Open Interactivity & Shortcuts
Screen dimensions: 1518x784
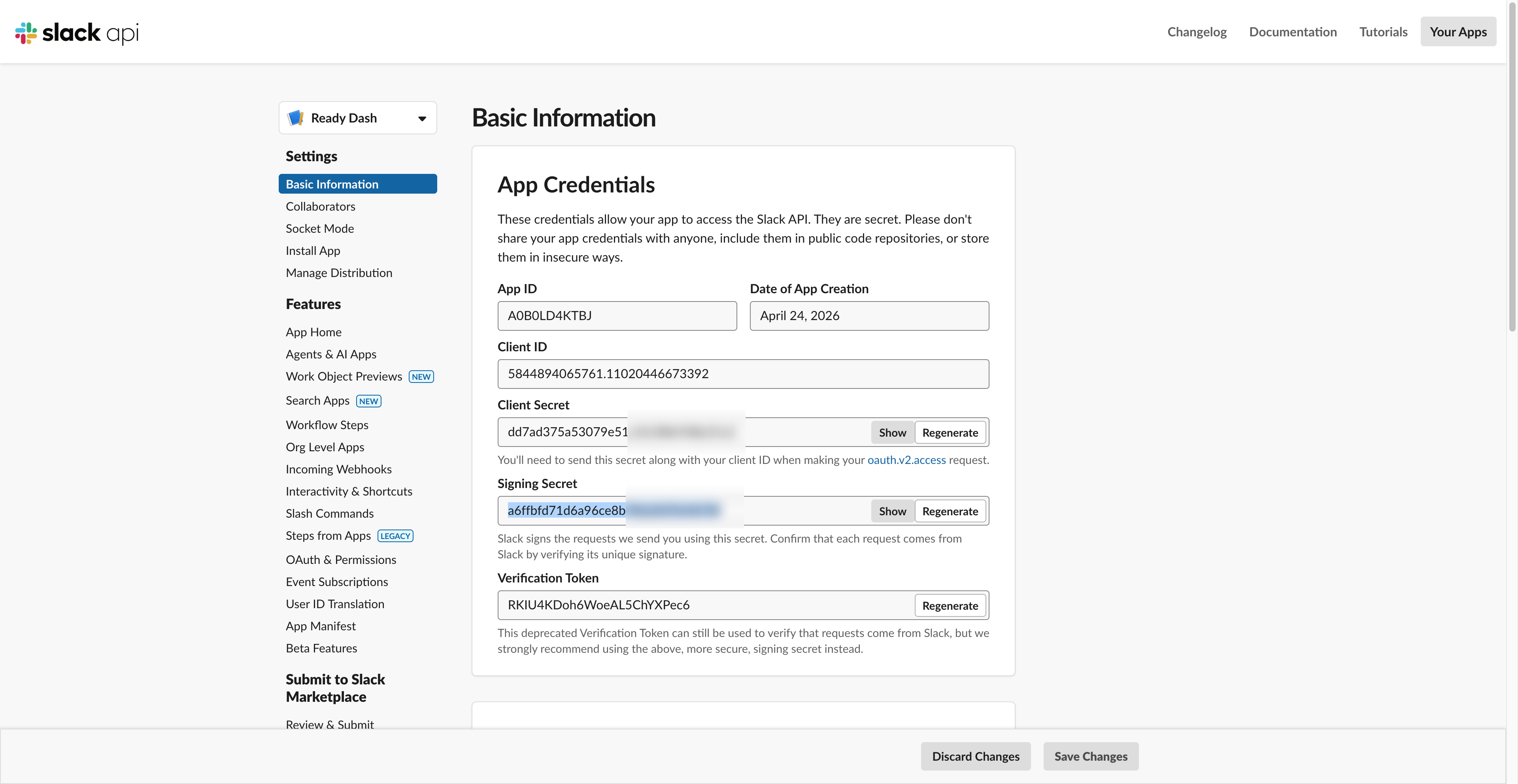pyautogui.click(x=349, y=491)
